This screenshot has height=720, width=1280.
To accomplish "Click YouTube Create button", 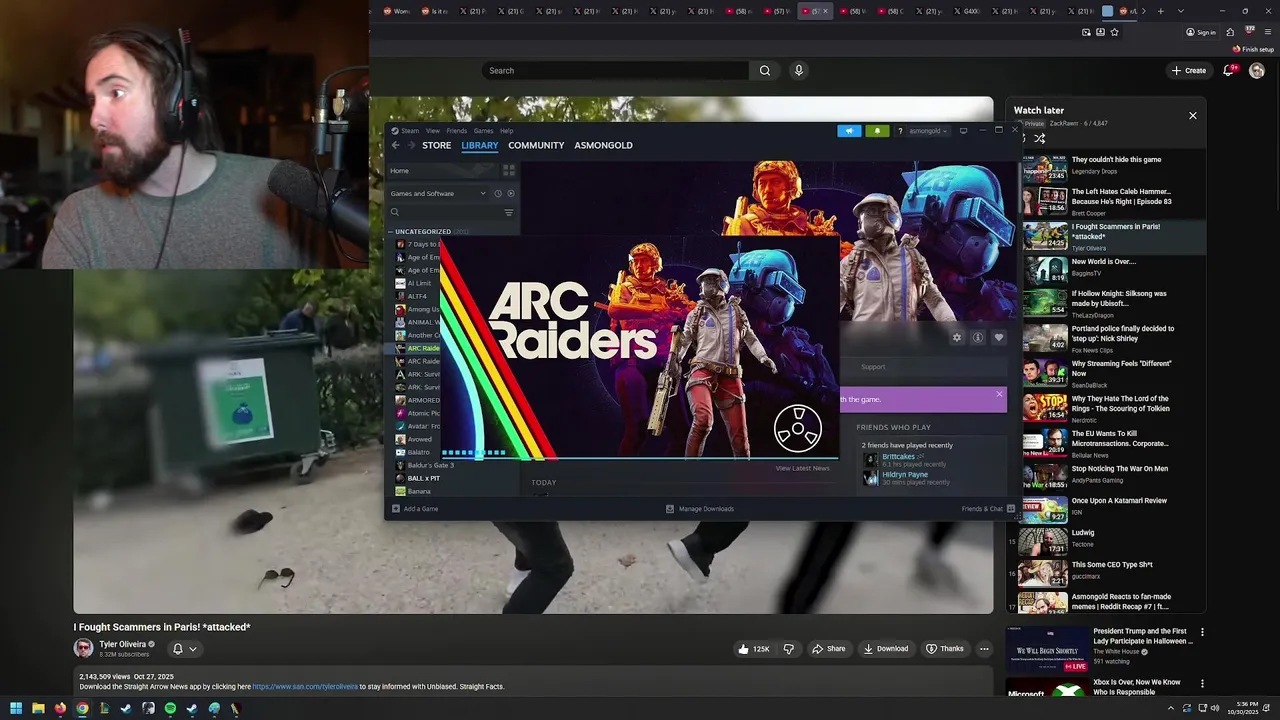I will [x=1189, y=70].
